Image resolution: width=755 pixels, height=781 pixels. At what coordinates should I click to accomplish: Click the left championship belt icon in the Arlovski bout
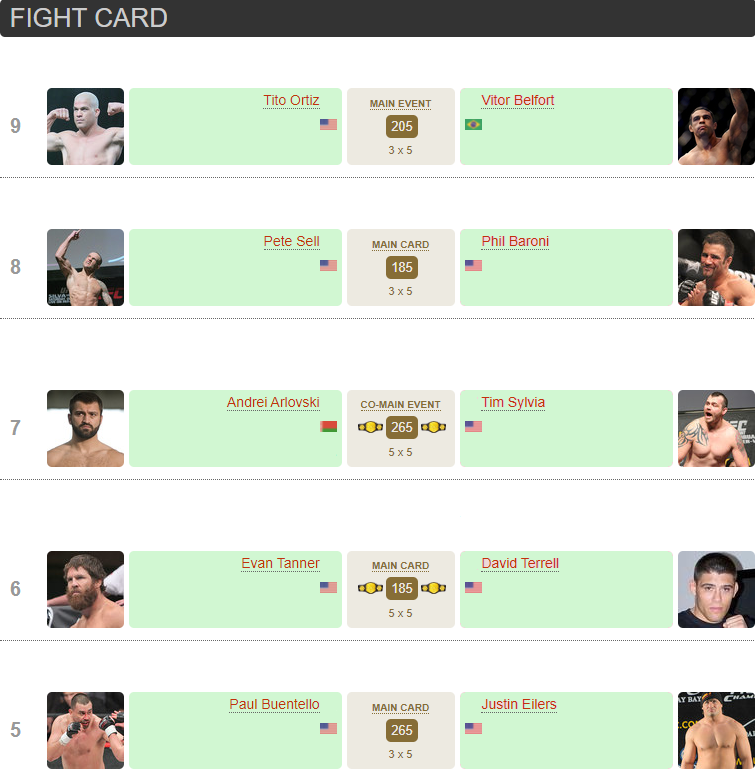(x=370, y=427)
